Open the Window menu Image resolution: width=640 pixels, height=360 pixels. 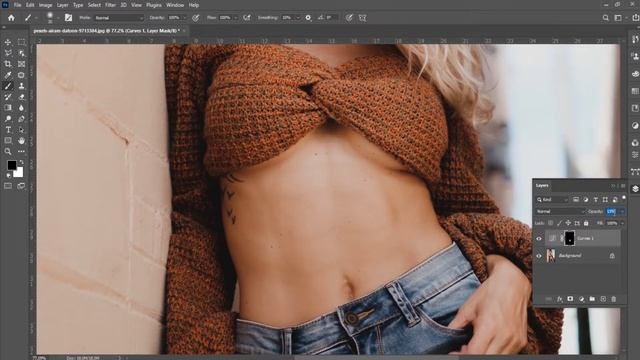tap(175, 5)
